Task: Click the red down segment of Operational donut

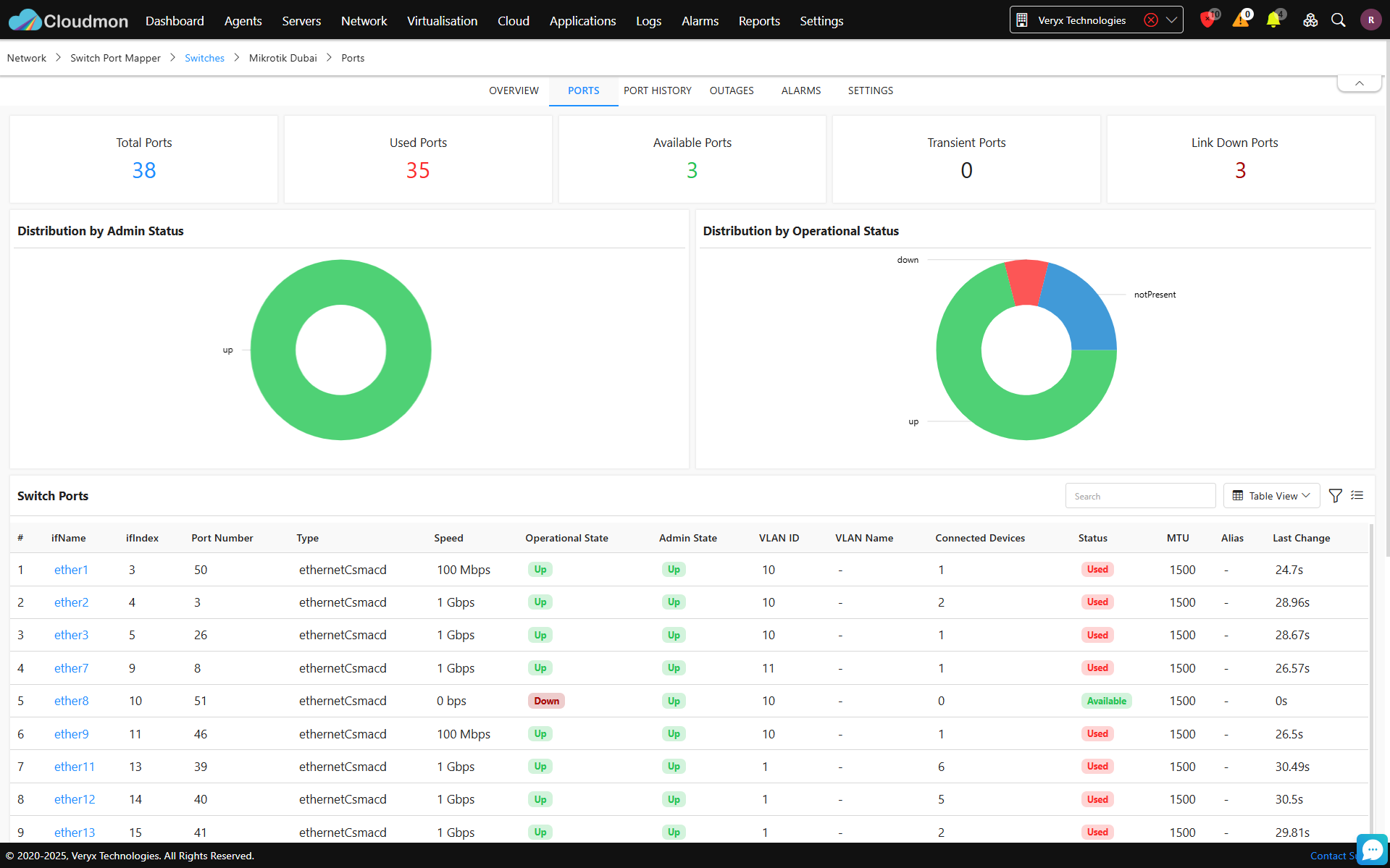Action: 1026,282
